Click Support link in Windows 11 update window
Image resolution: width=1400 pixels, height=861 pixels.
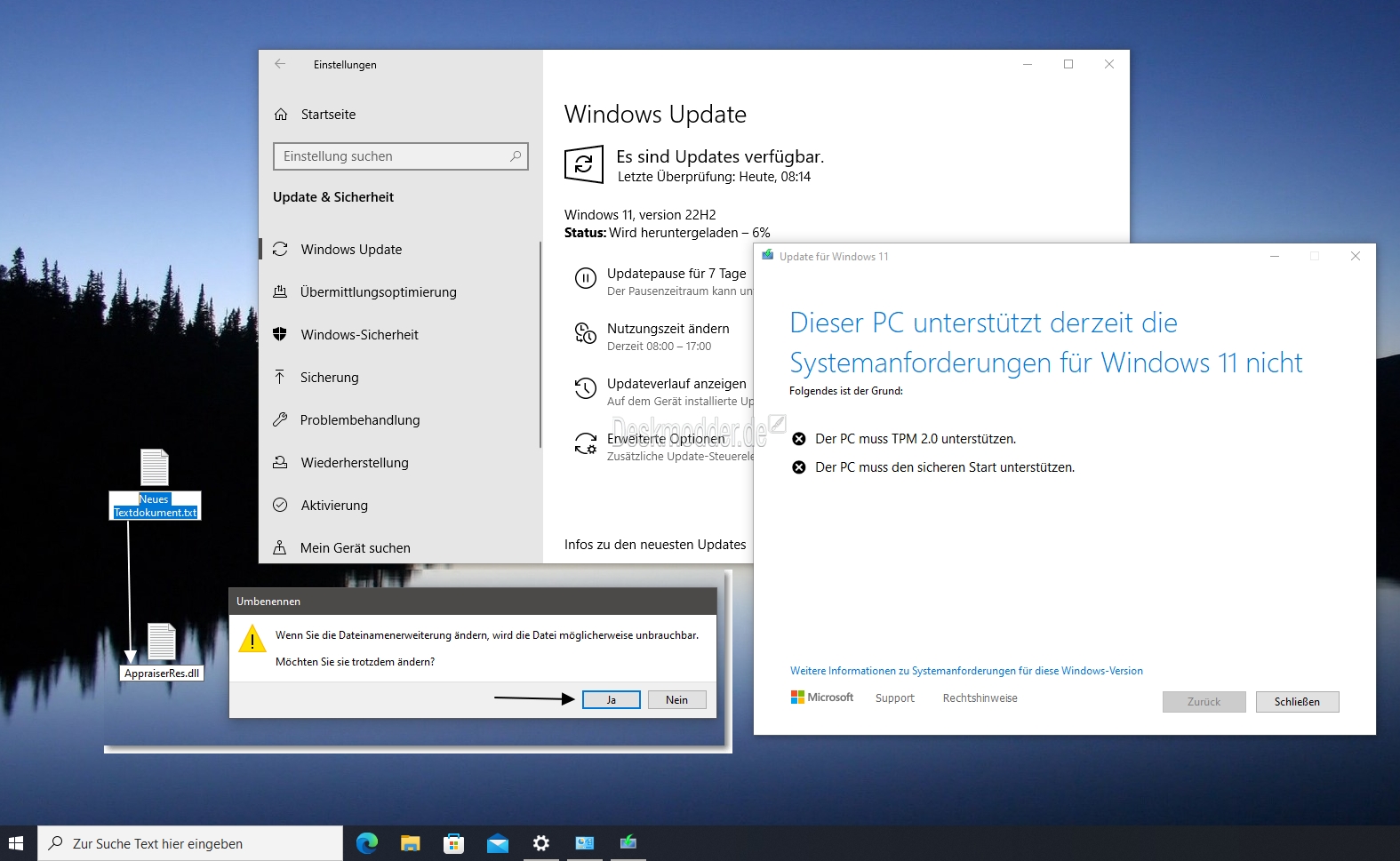(x=894, y=698)
